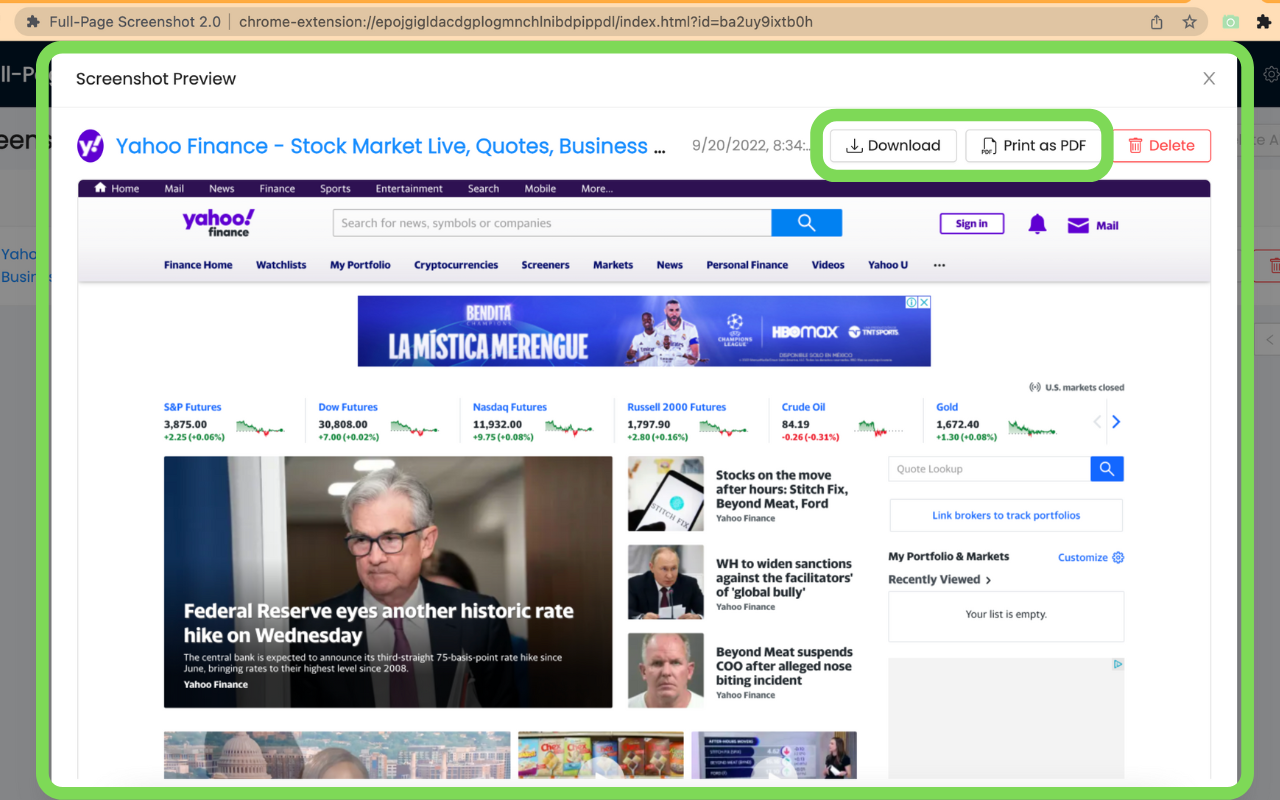Open the My Portfolio tab
The height and width of the screenshot is (800, 1280).
click(360, 265)
